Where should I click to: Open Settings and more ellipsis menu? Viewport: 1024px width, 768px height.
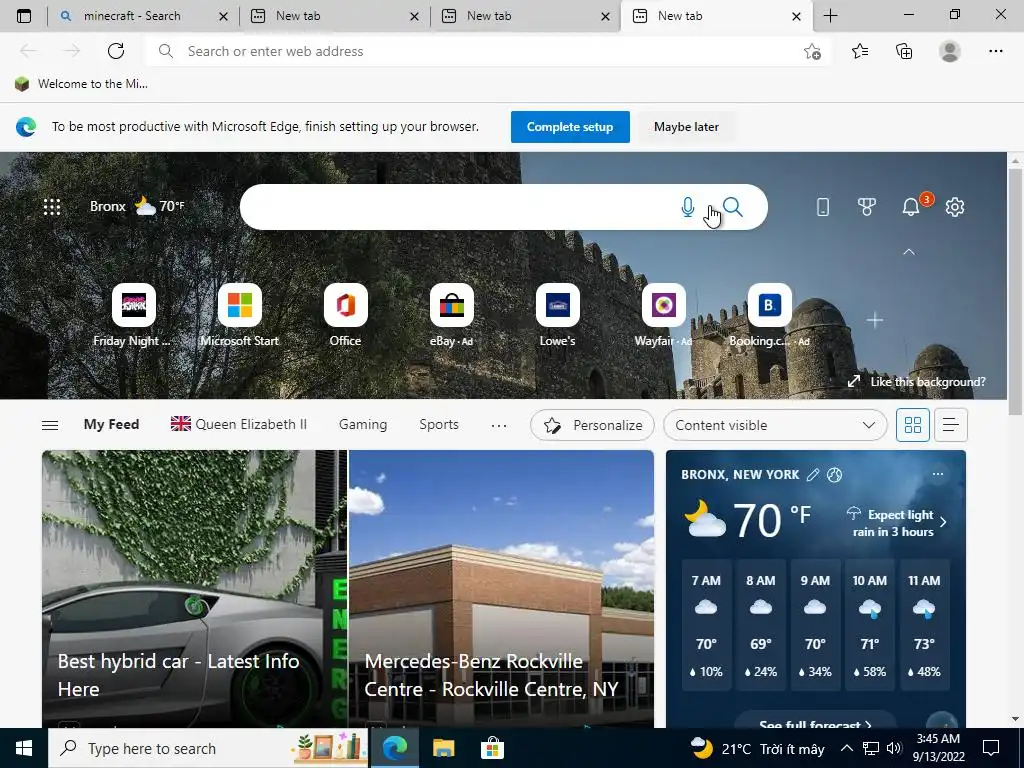[x=995, y=51]
